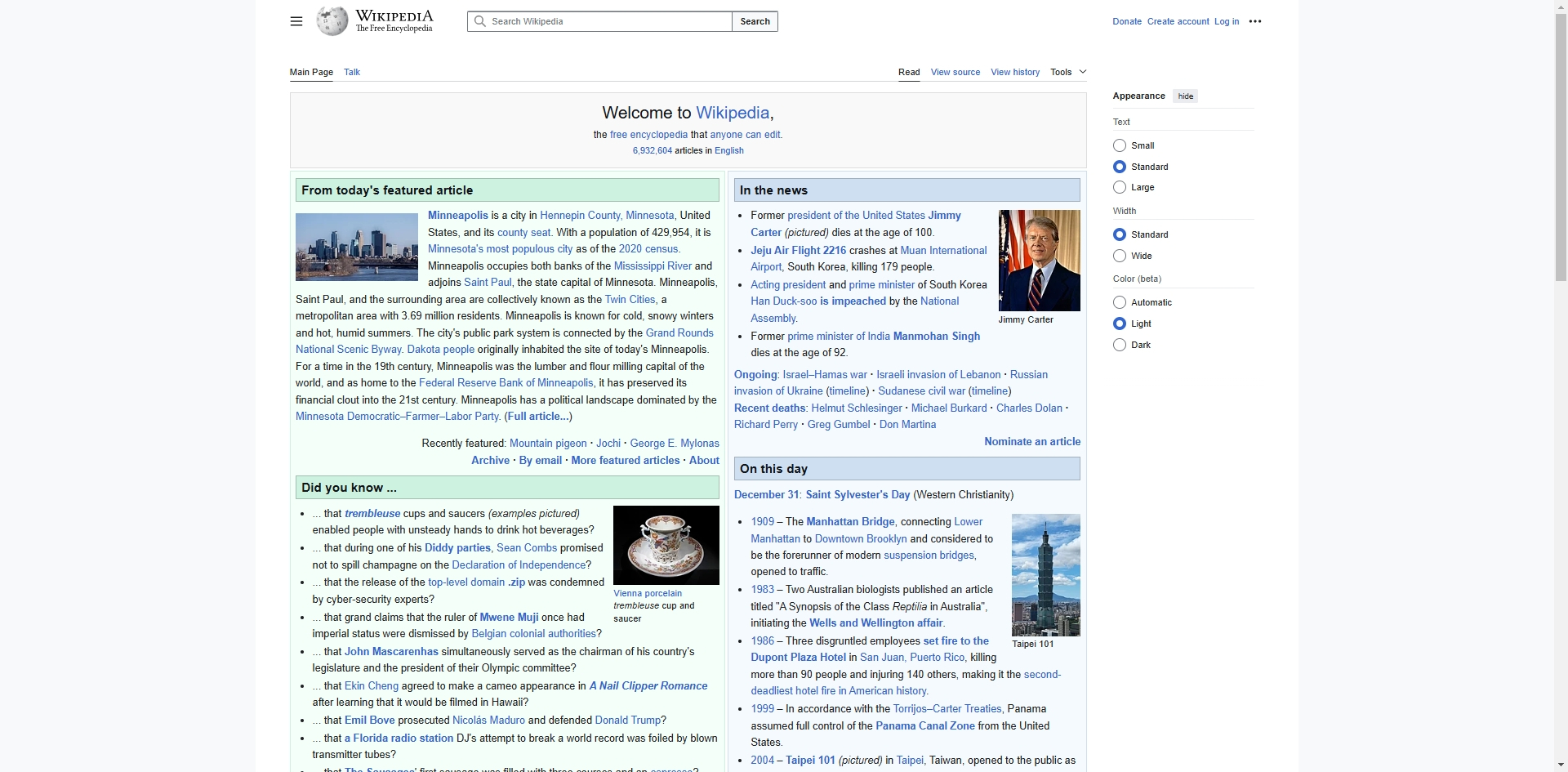Click the magnifier icon in the search box

(x=480, y=21)
